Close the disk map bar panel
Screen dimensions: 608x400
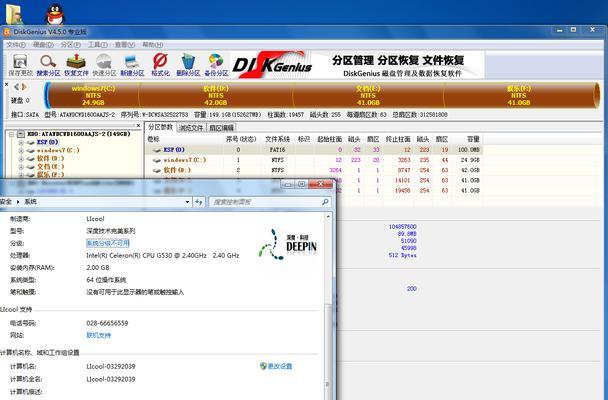tap(7, 84)
